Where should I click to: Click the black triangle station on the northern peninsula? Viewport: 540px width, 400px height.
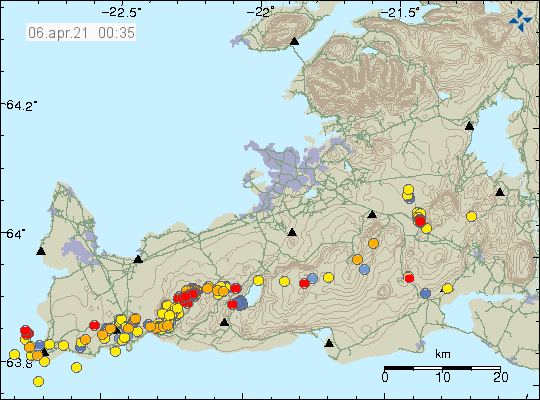[x=294, y=41]
